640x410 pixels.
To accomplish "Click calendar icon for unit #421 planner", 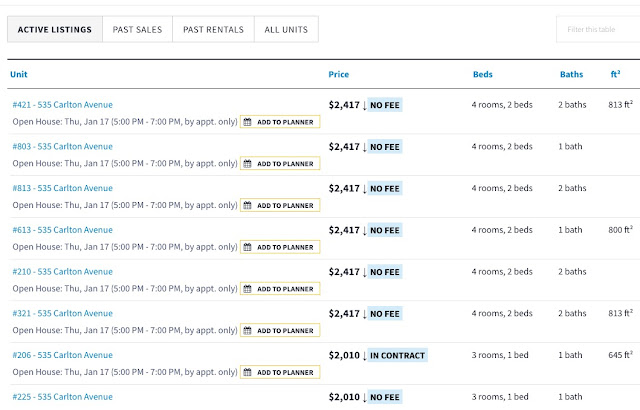I will [x=248, y=122].
